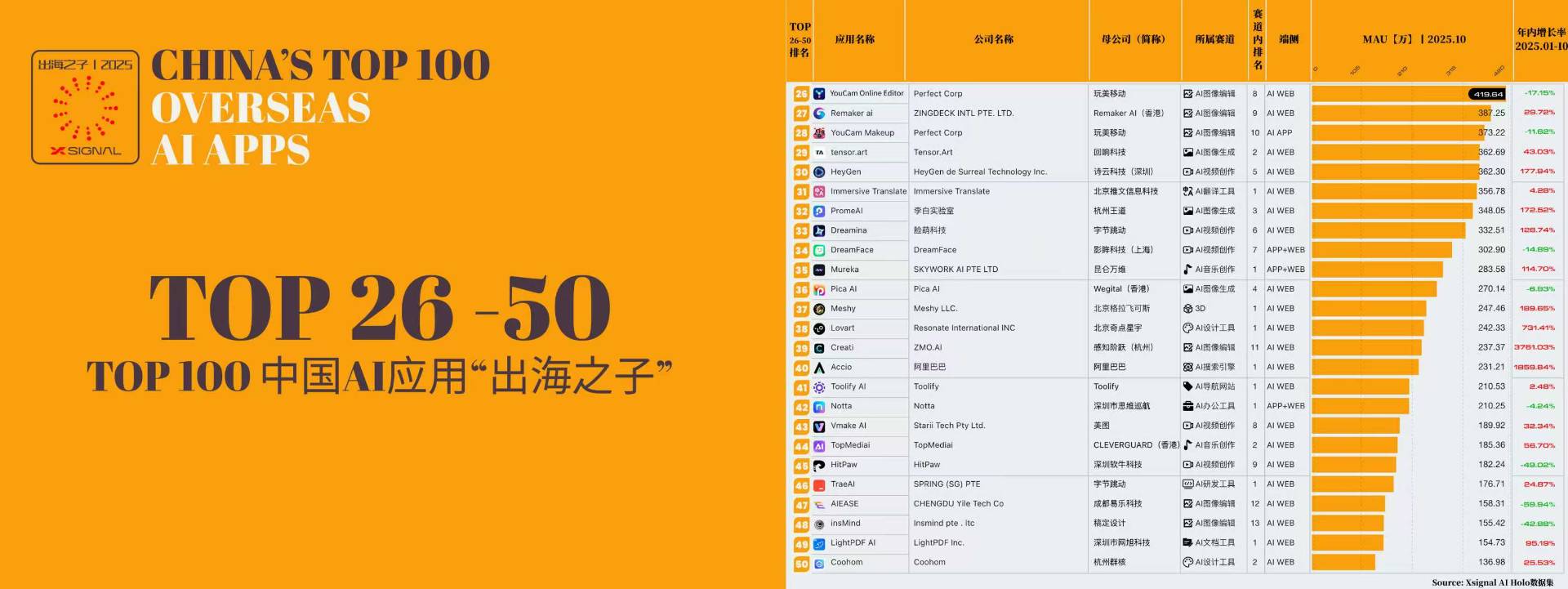Click the code icon beside AI研发工具

(1188, 484)
